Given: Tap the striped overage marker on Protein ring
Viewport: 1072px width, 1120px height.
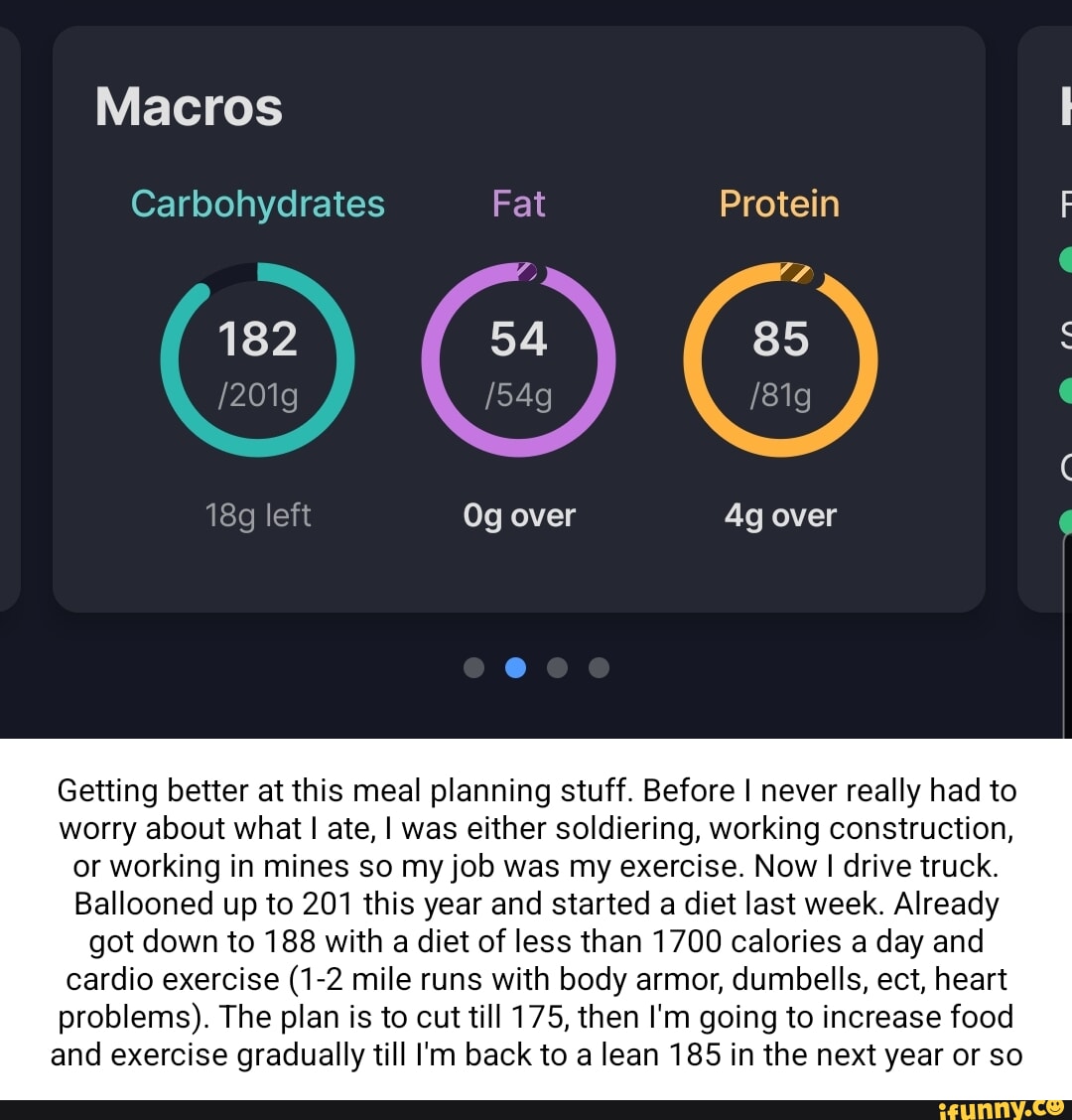Looking at the screenshot, I should pyautogui.click(x=796, y=272).
